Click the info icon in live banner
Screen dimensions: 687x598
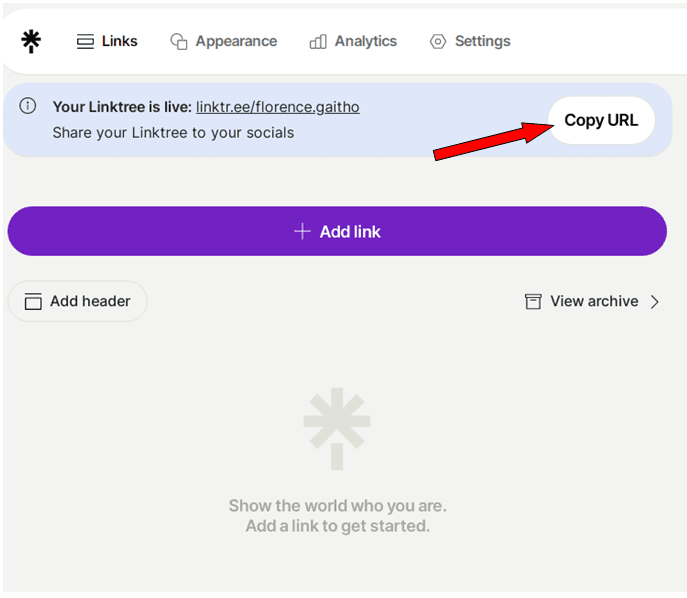[x=28, y=106]
